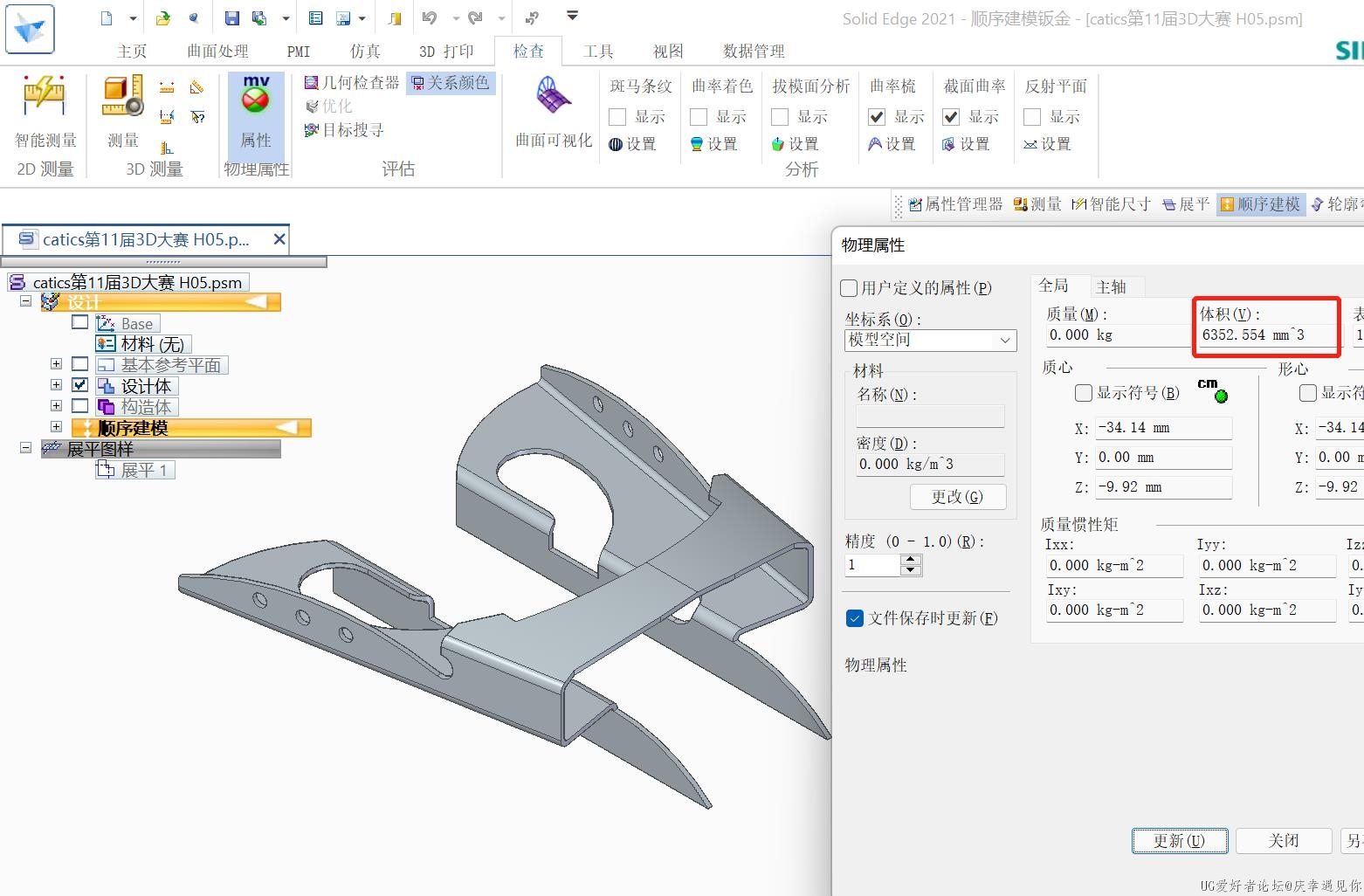Open 曲率梳 settings

coord(892,144)
